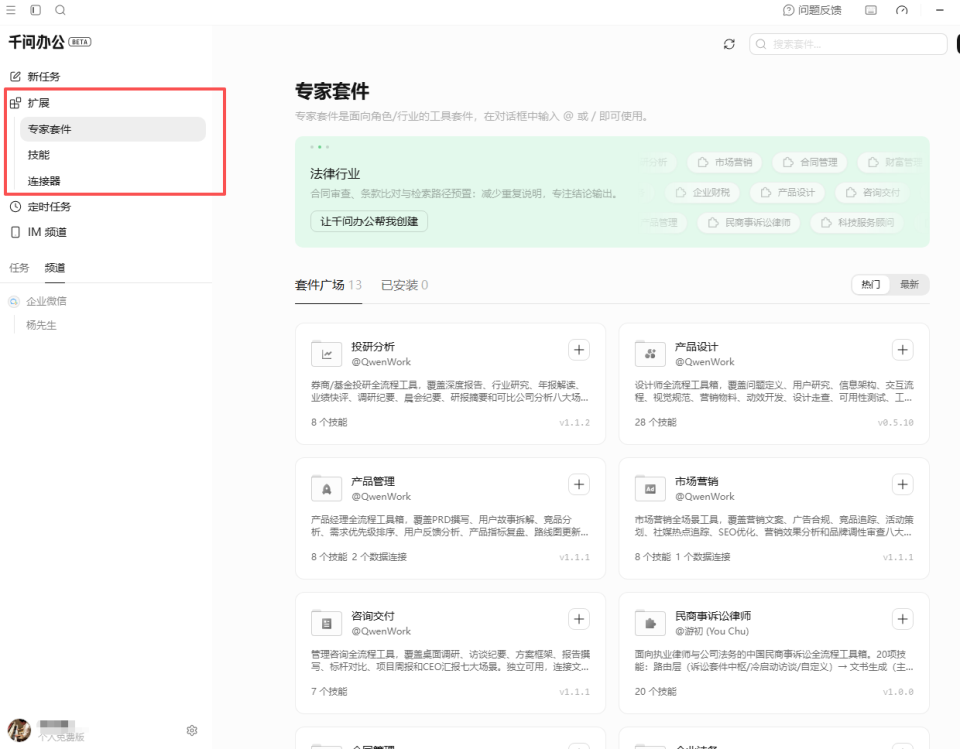
Task: Open 技能 under 扩展
Action: (x=39, y=155)
